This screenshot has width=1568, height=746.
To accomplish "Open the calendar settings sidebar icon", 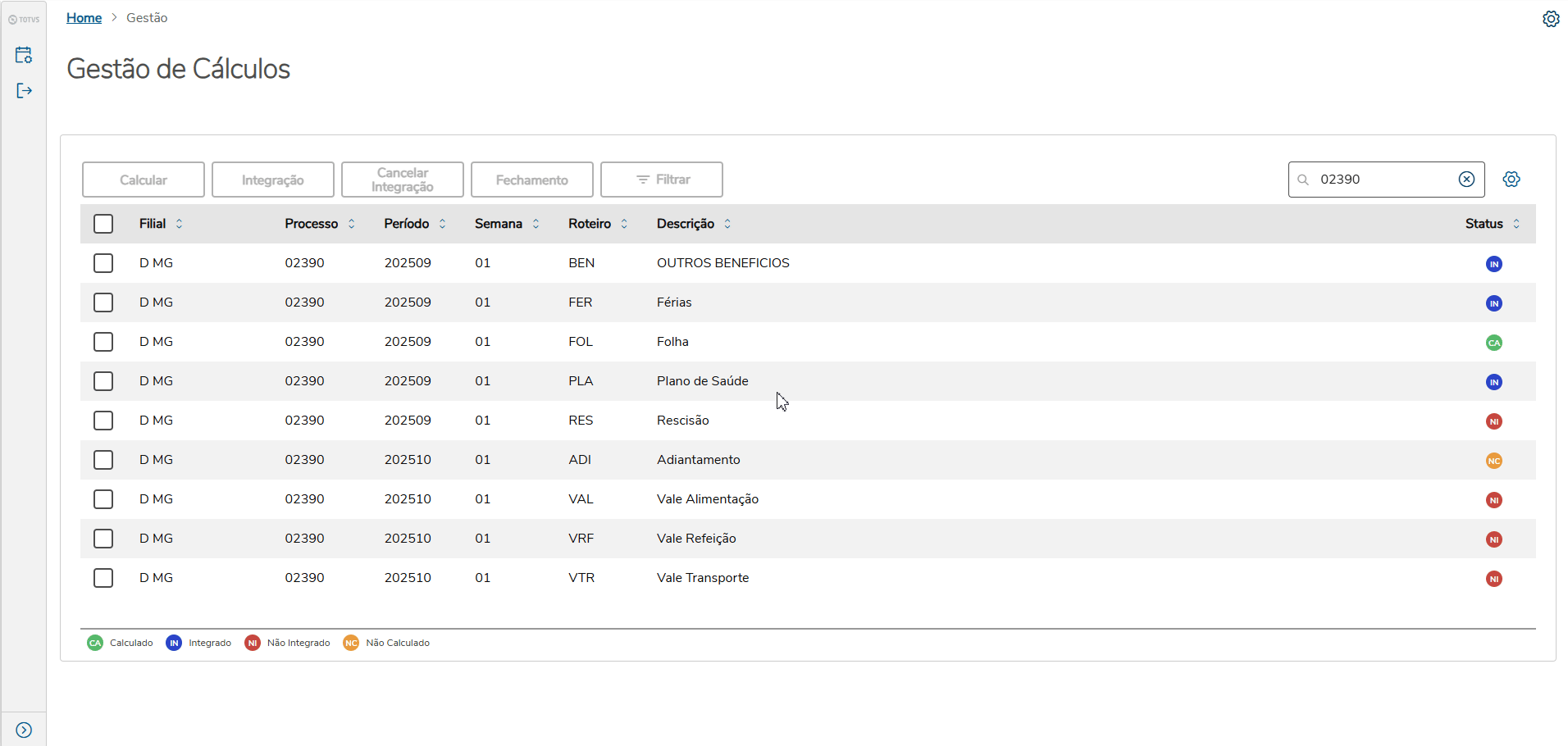I will point(24,55).
